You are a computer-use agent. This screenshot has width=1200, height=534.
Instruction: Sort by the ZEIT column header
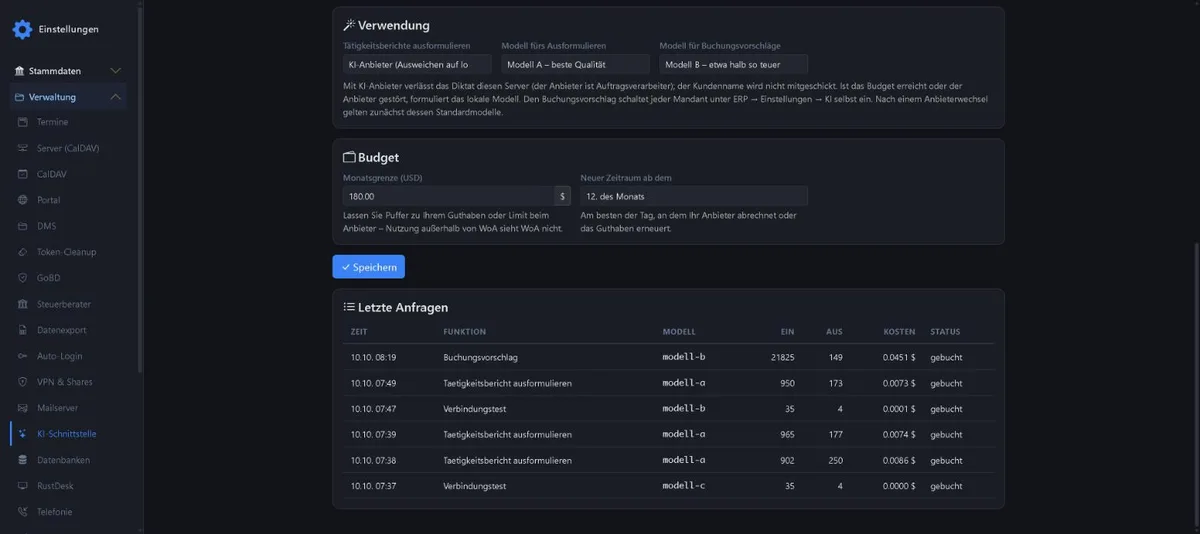(359, 331)
